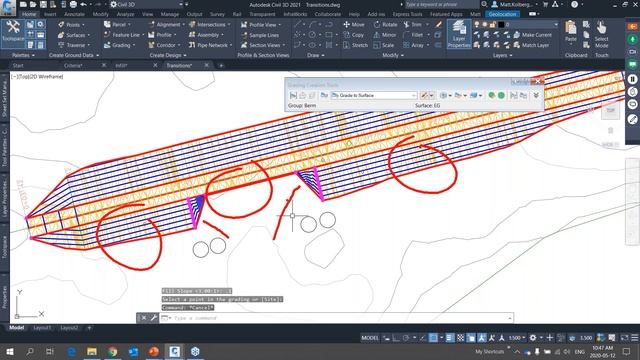640x360 pixels.
Task: Switch to the Criteria drawing tab
Action: pos(73,65)
